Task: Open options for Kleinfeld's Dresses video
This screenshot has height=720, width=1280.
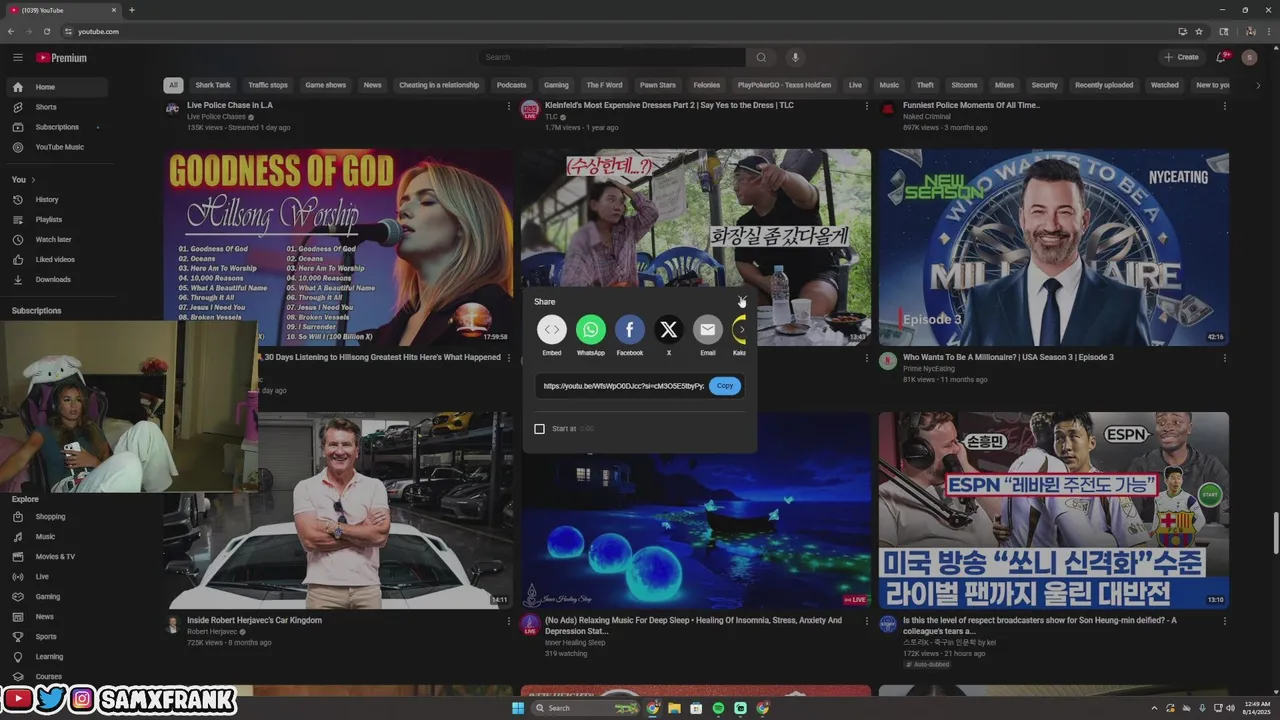Action: tap(866, 106)
